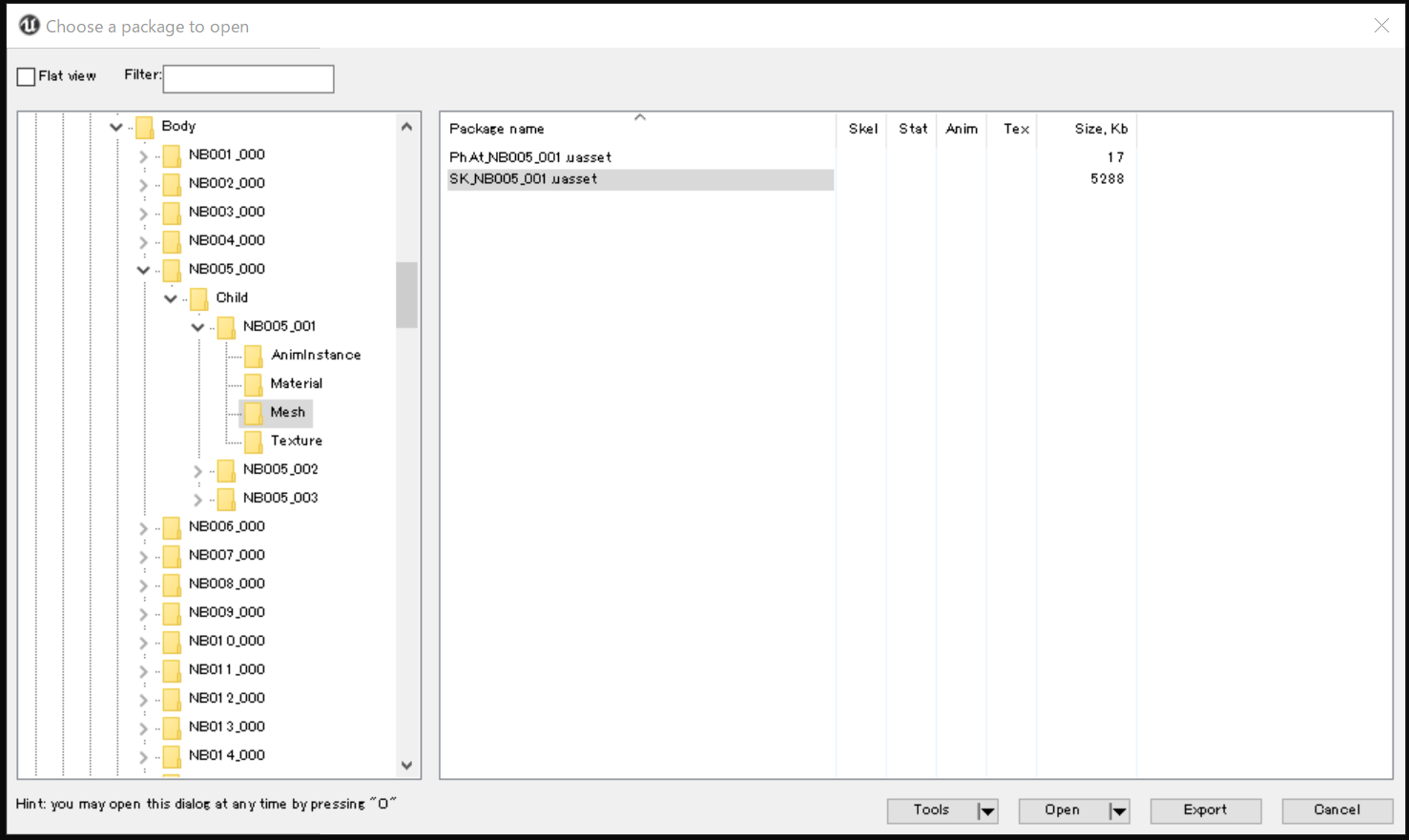Sort by the Package name column header
This screenshot has width=1409, height=840.
(639, 128)
